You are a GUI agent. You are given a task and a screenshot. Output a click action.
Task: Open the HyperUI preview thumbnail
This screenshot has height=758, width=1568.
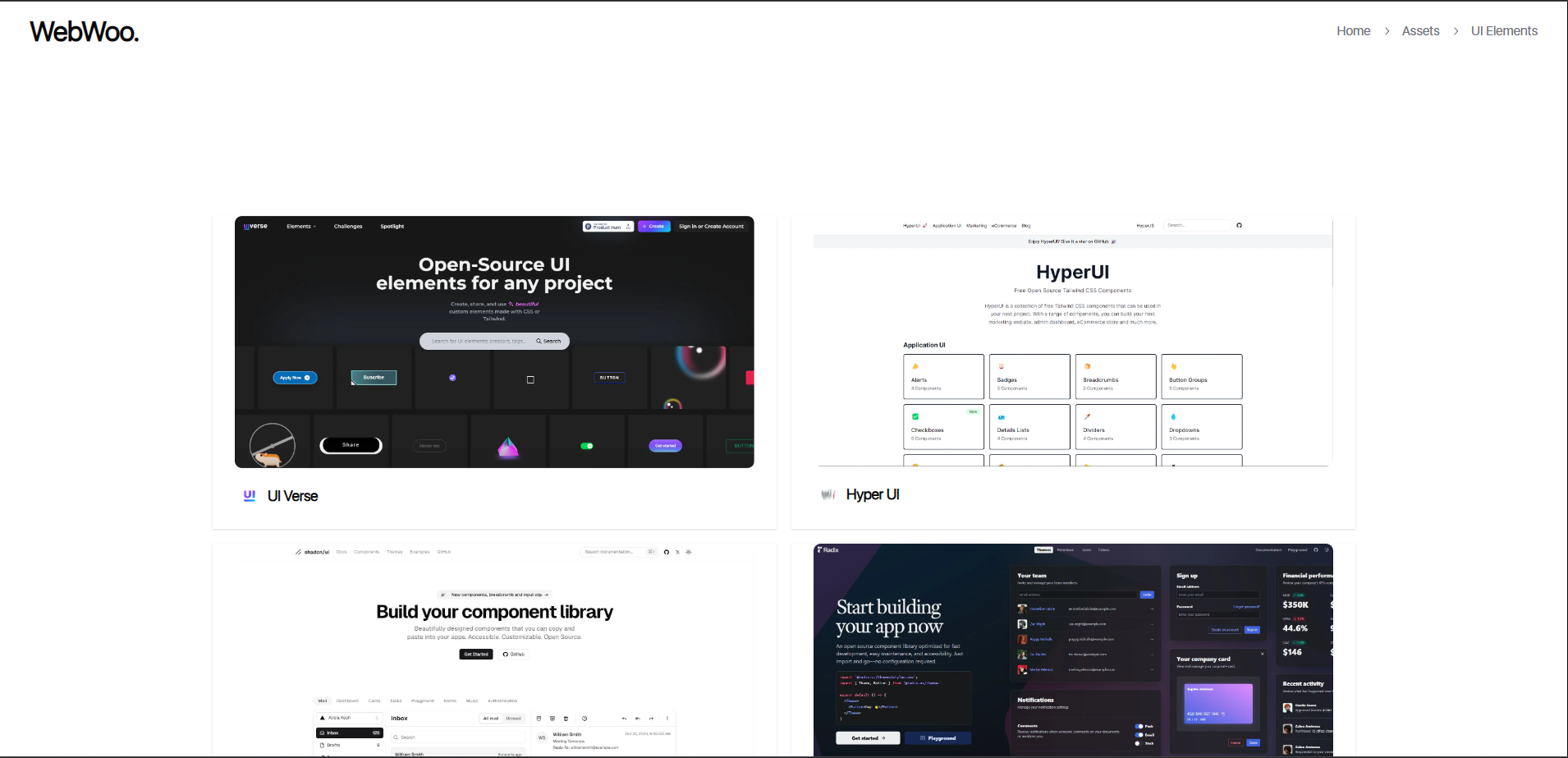pyautogui.click(x=1073, y=342)
